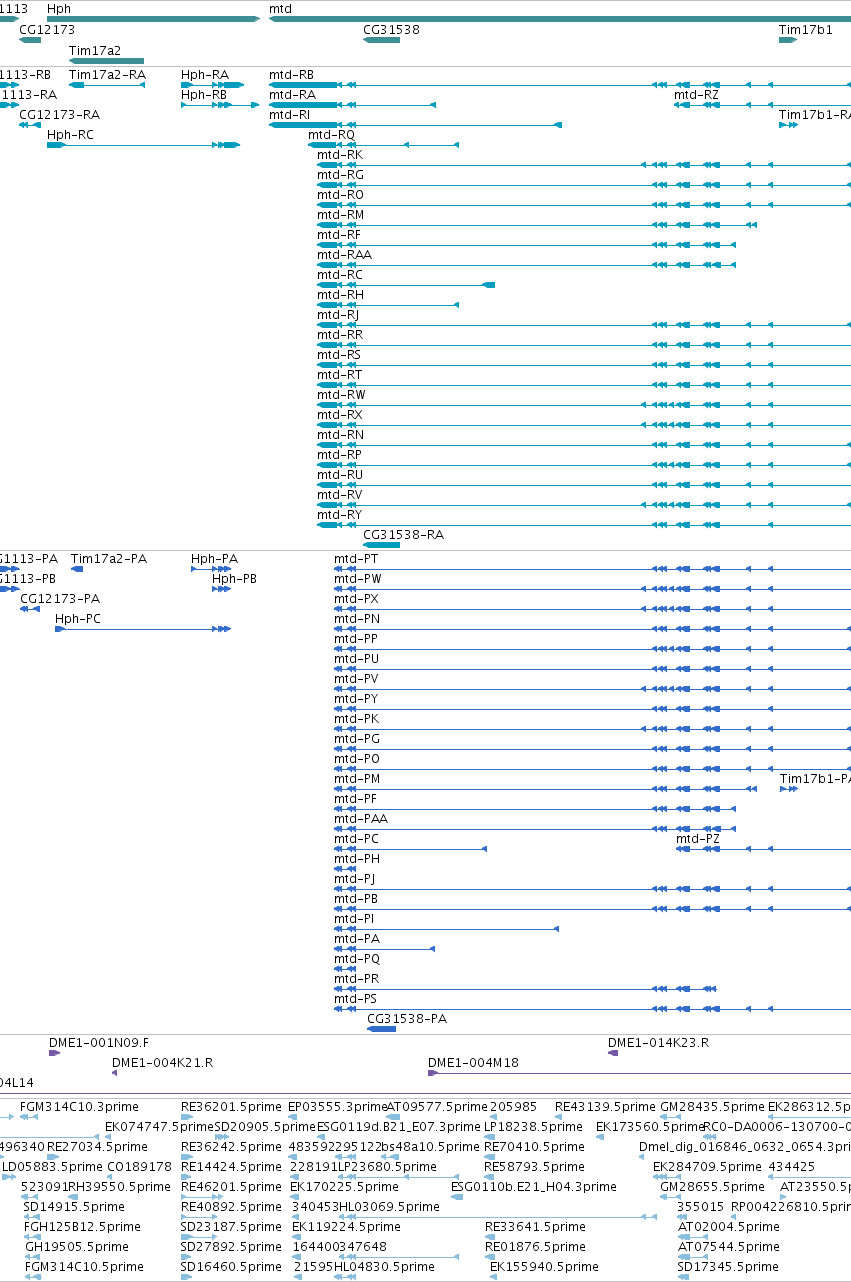Screen dimensions: 851x1282
Task: Click protein Hph-PA
Action: [215, 559]
